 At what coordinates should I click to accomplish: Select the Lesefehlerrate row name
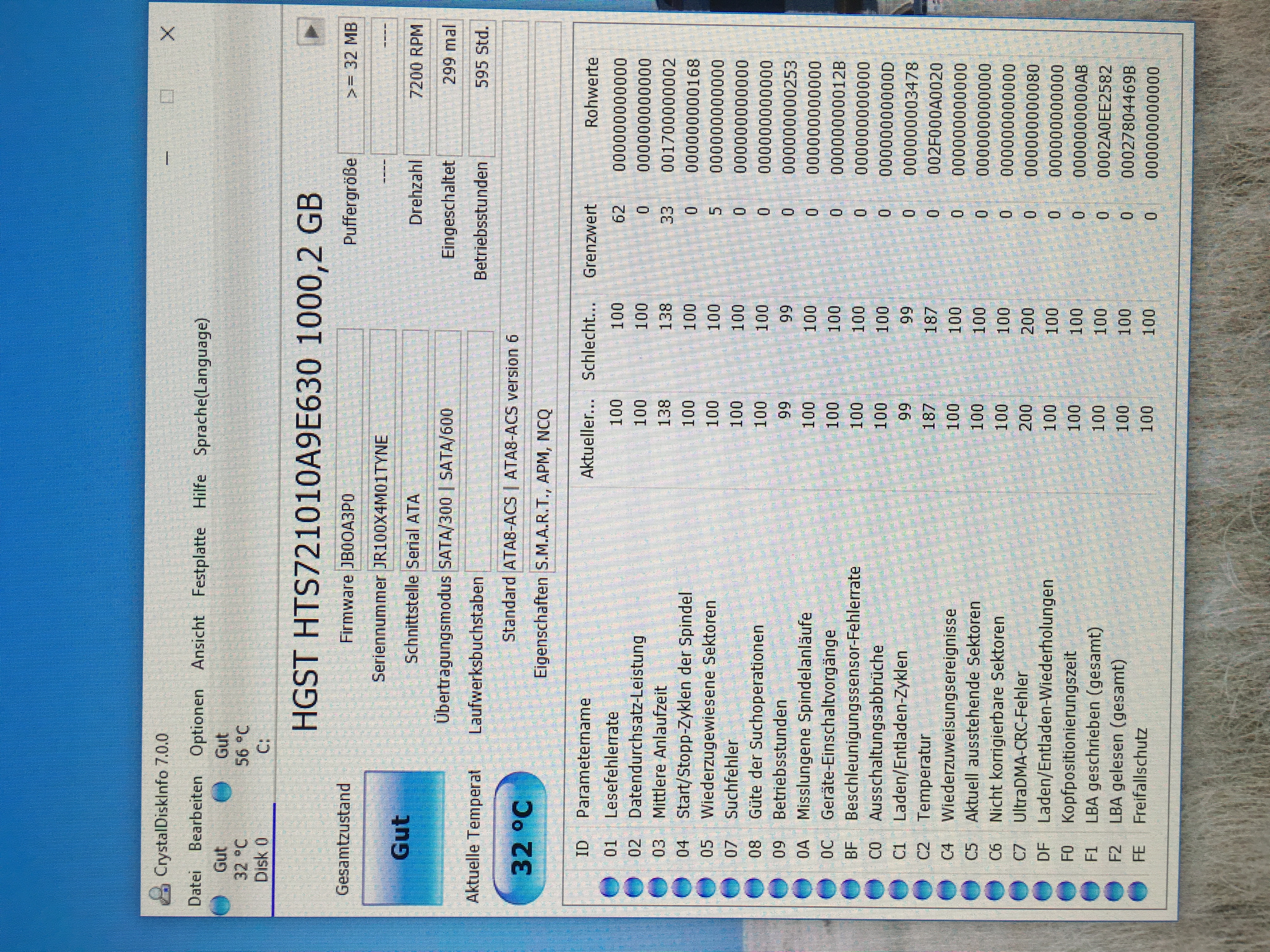click(x=611, y=764)
